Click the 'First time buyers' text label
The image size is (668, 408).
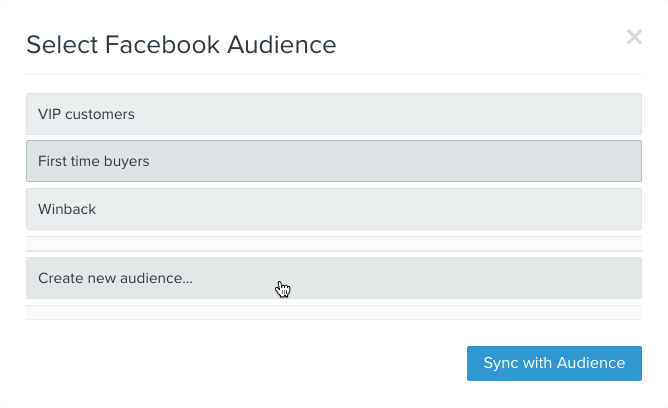click(93, 161)
